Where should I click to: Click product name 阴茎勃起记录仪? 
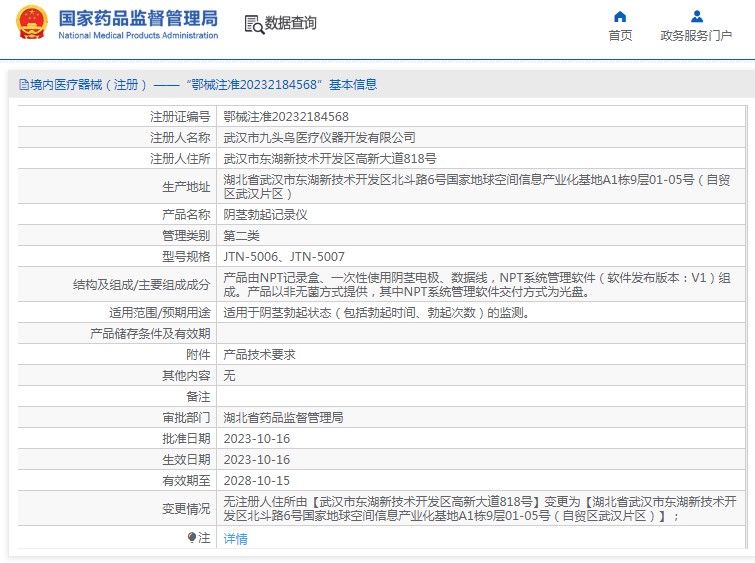pyautogui.click(x=265, y=214)
